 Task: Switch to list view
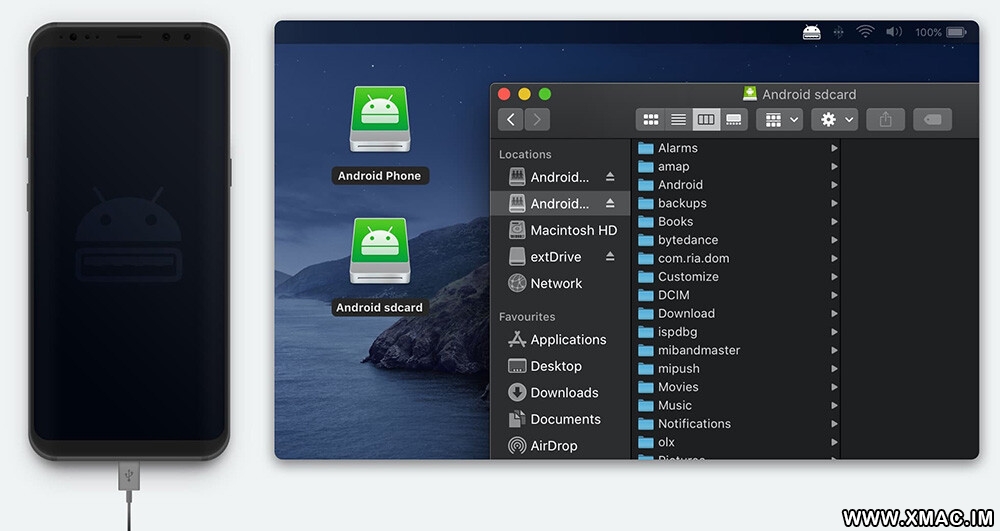(x=678, y=119)
